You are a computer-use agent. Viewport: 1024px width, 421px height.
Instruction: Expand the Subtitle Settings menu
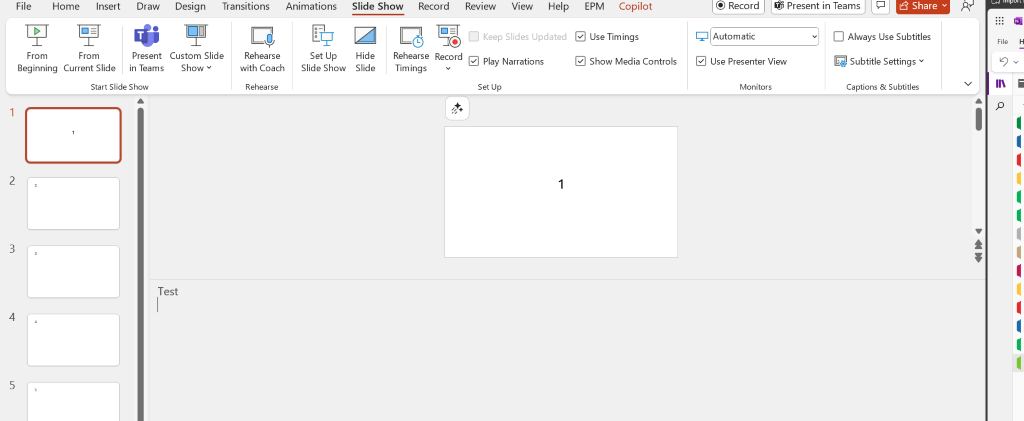tap(879, 61)
